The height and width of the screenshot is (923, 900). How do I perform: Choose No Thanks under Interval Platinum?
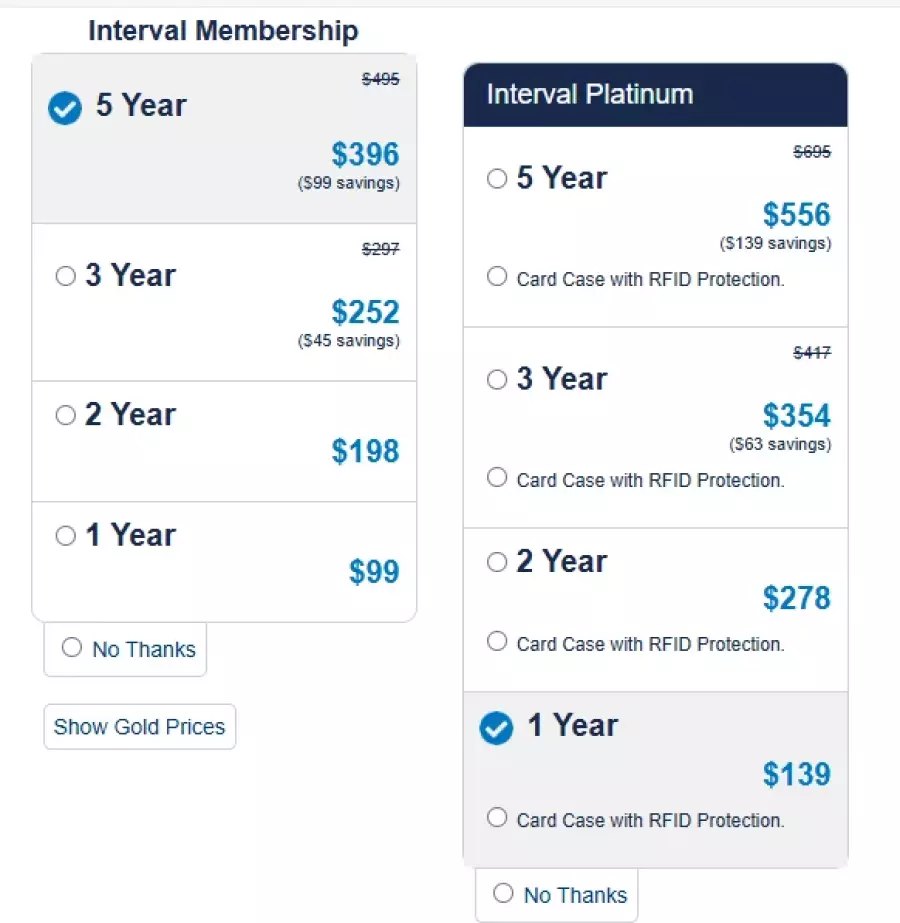pos(503,893)
